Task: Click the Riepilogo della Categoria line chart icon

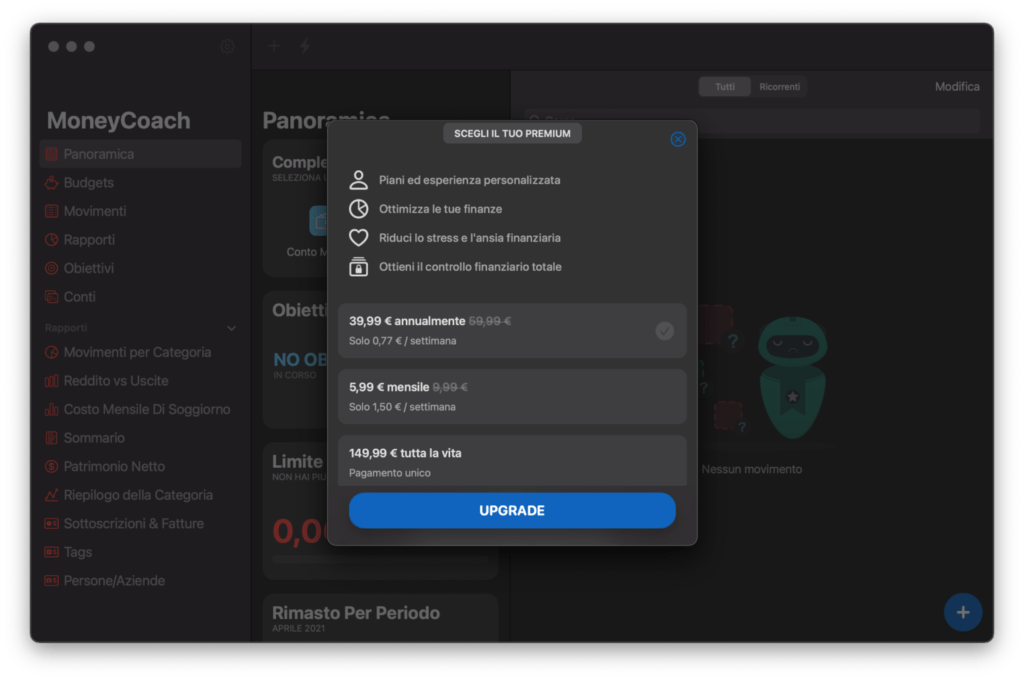Action: (x=52, y=495)
